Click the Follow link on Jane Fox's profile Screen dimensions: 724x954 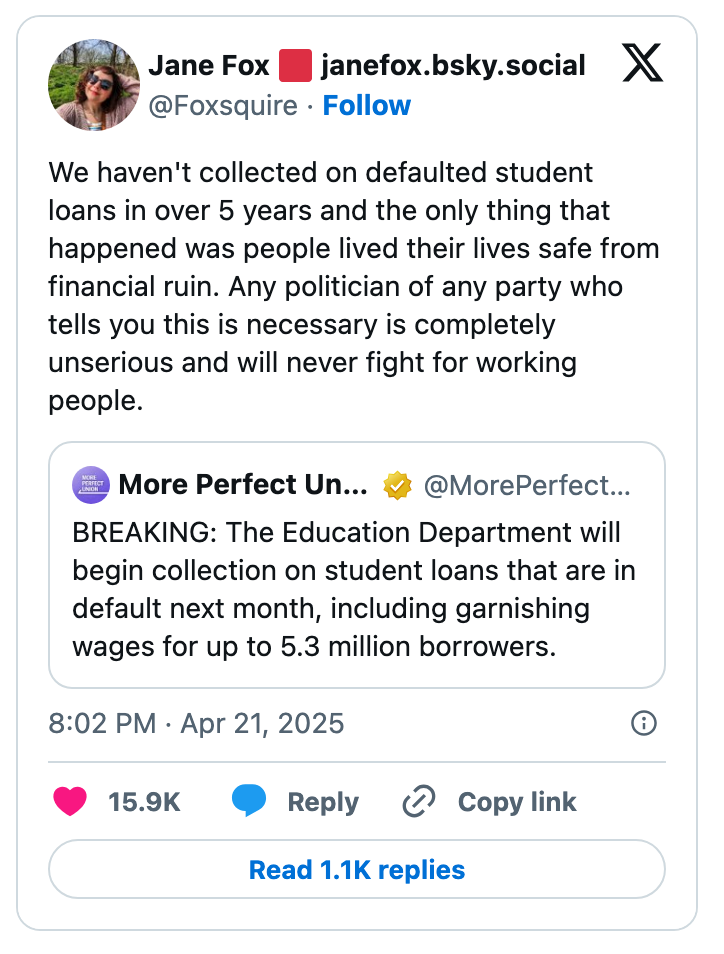point(367,105)
